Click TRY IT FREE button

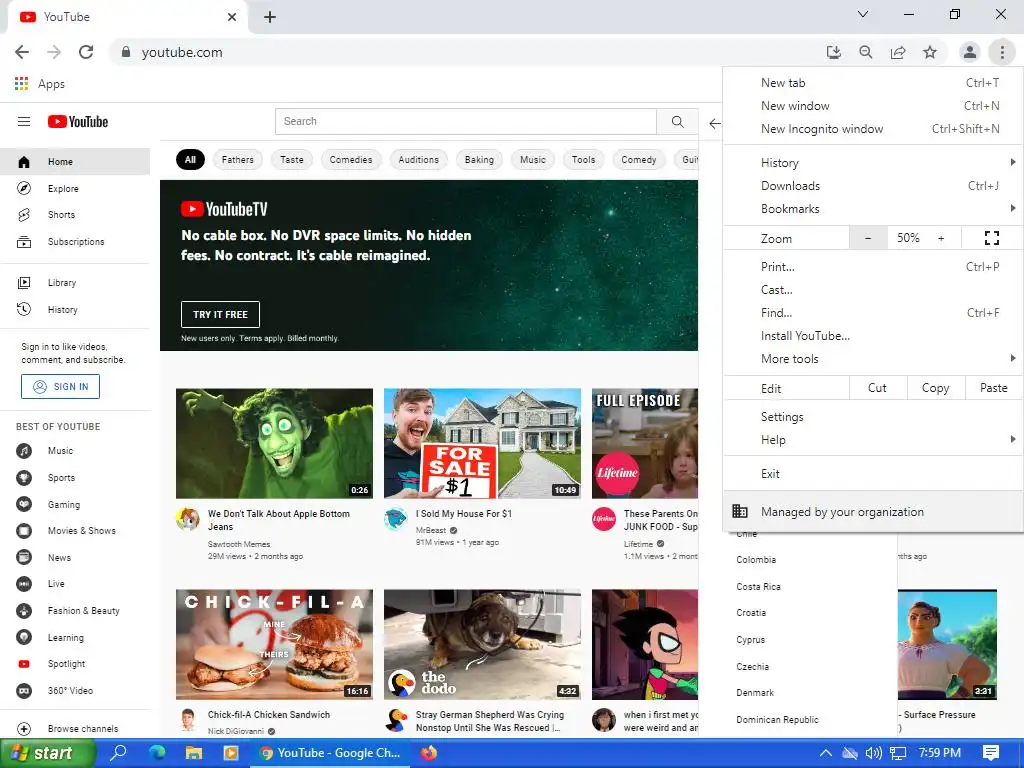click(x=220, y=315)
